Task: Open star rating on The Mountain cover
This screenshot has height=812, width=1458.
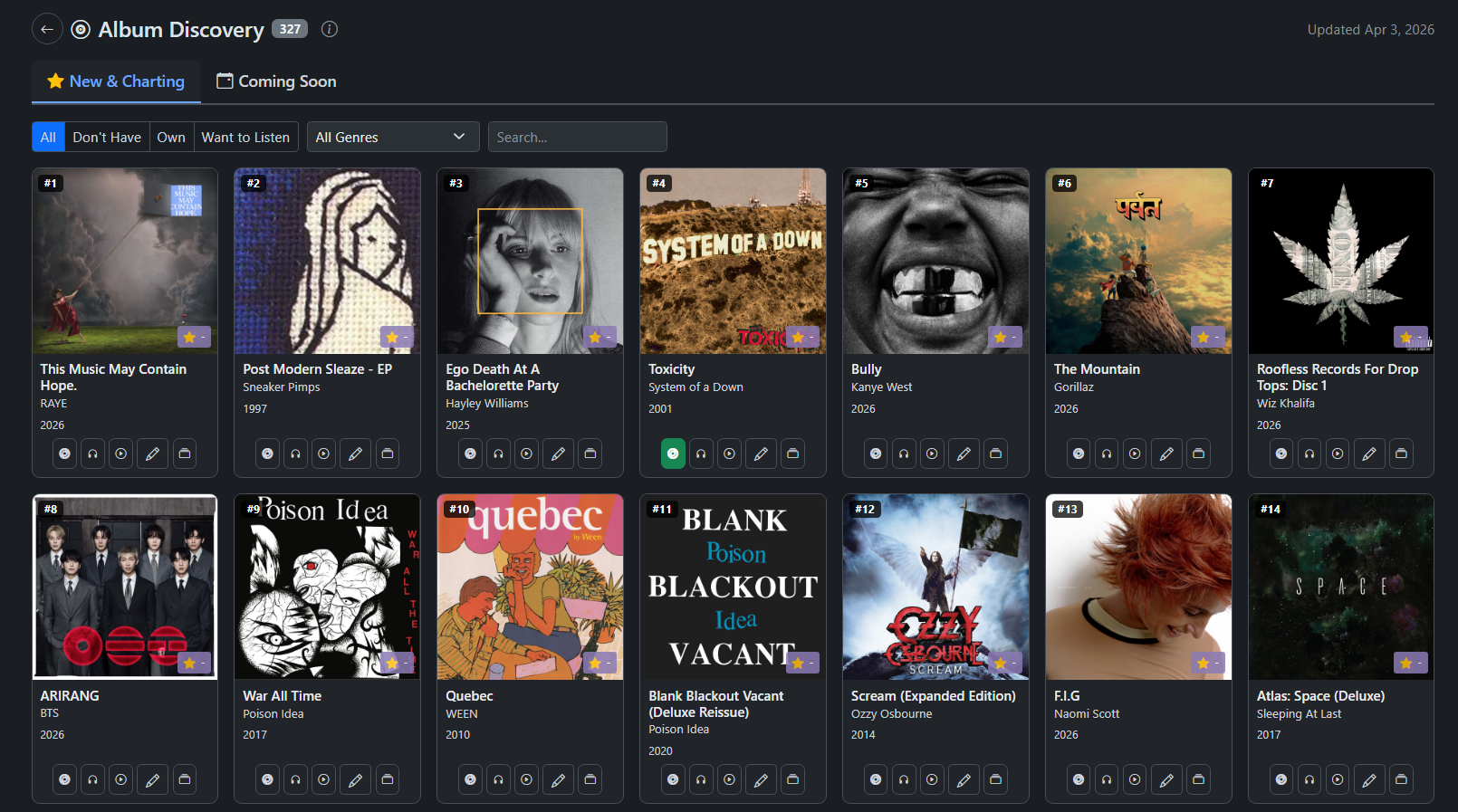Action: pos(1208,337)
